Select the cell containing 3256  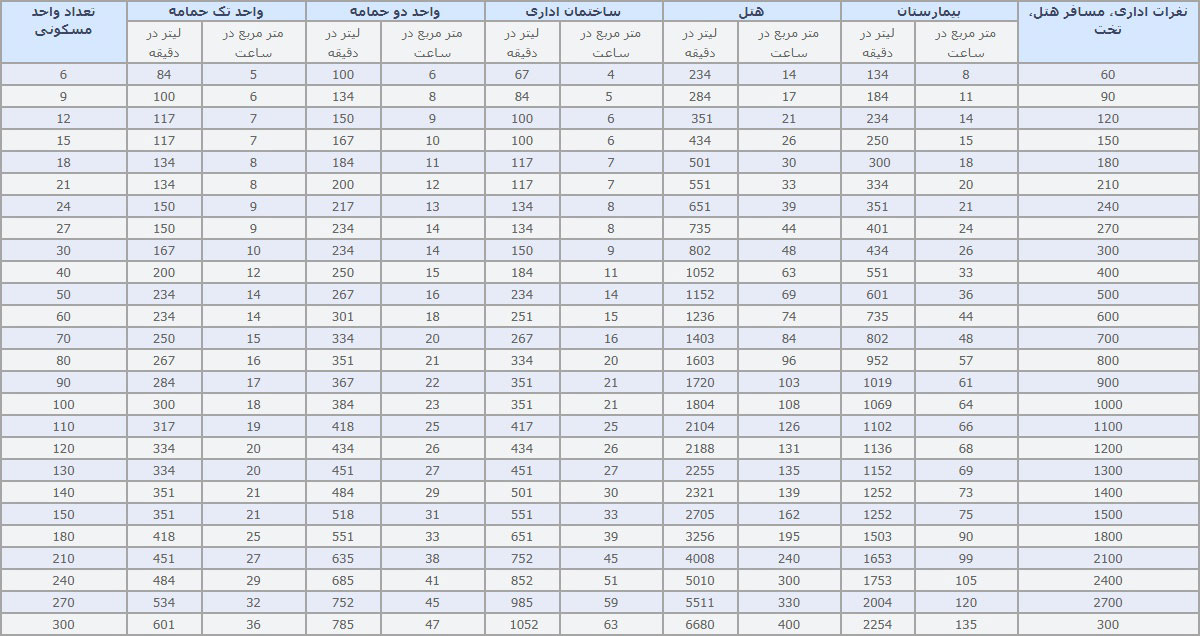point(700,537)
